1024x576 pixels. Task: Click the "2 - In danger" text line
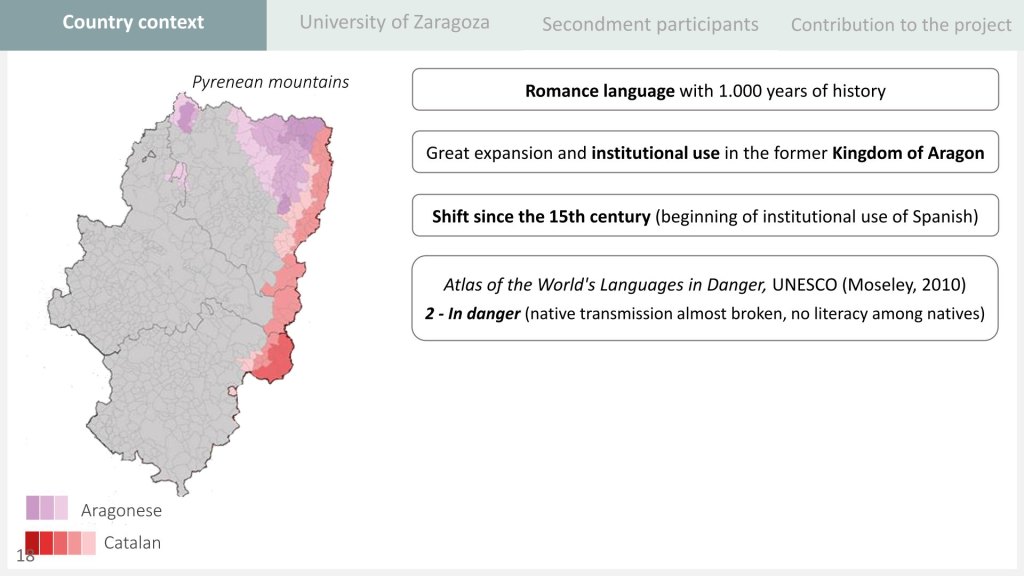[x=704, y=314]
